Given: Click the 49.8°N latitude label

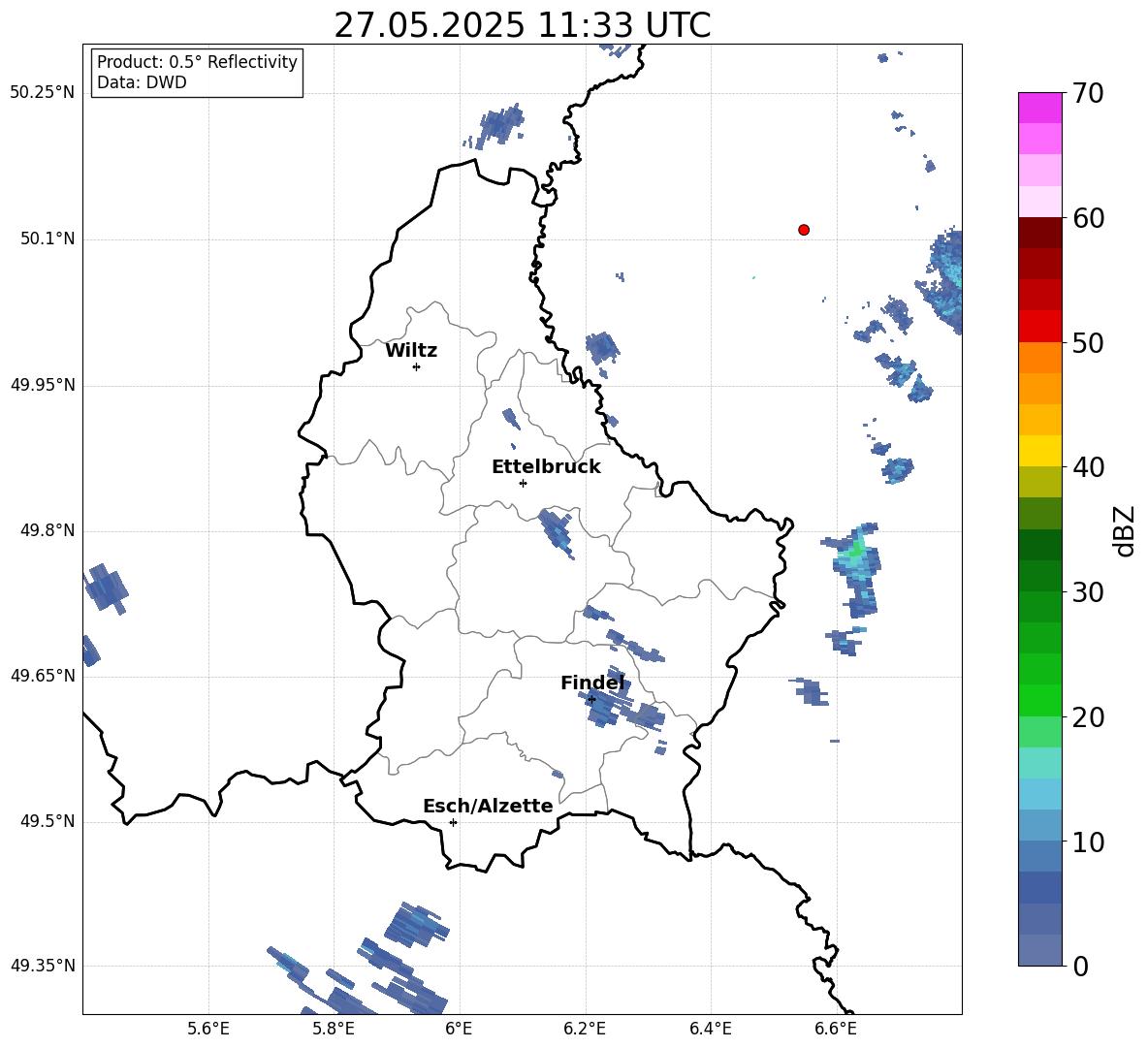Looking at the screenshot, I should pyautogui.click(x=48, y=530).
